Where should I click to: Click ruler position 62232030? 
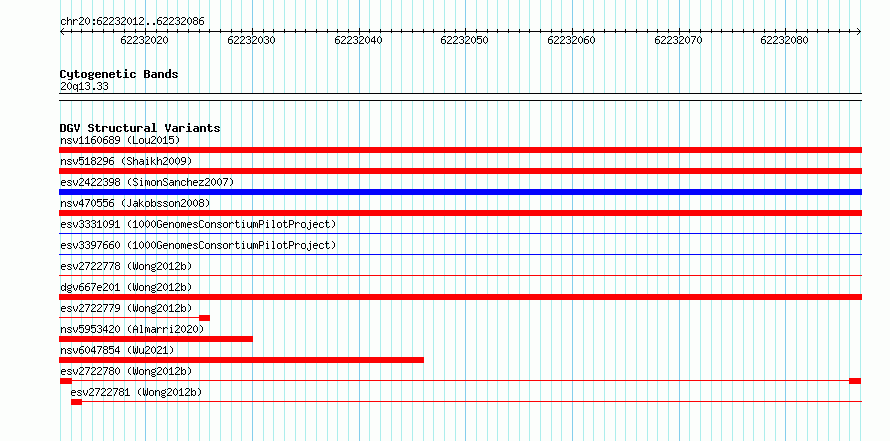(251, 40)
